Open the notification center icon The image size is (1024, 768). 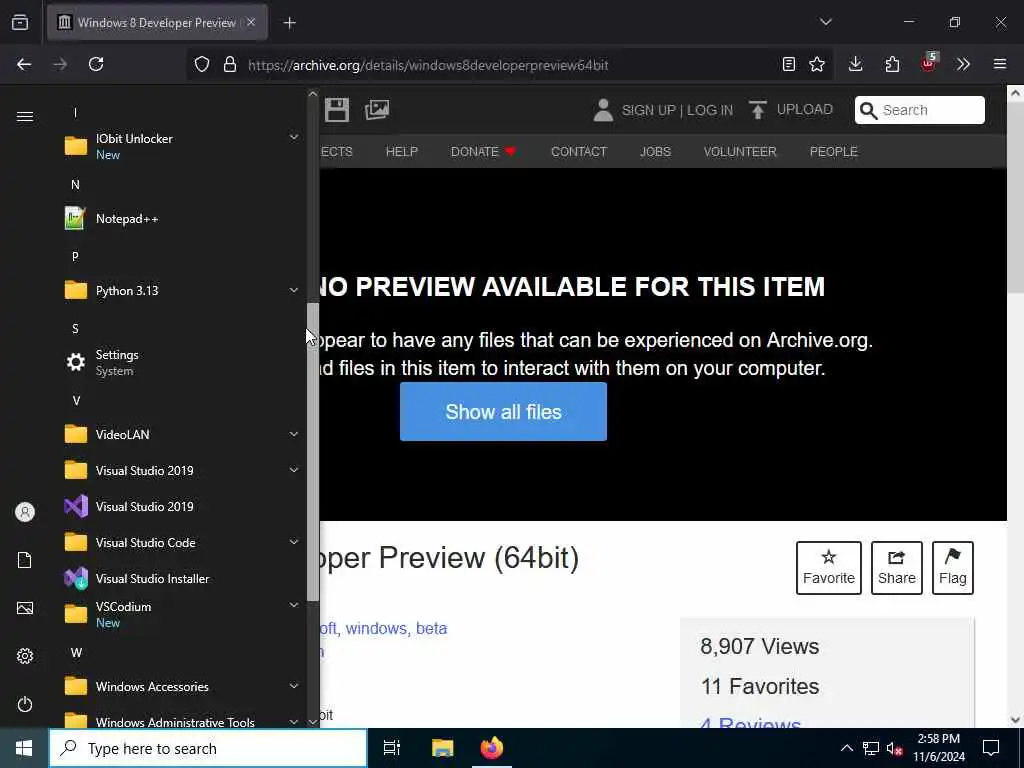[x=991, y=748]
